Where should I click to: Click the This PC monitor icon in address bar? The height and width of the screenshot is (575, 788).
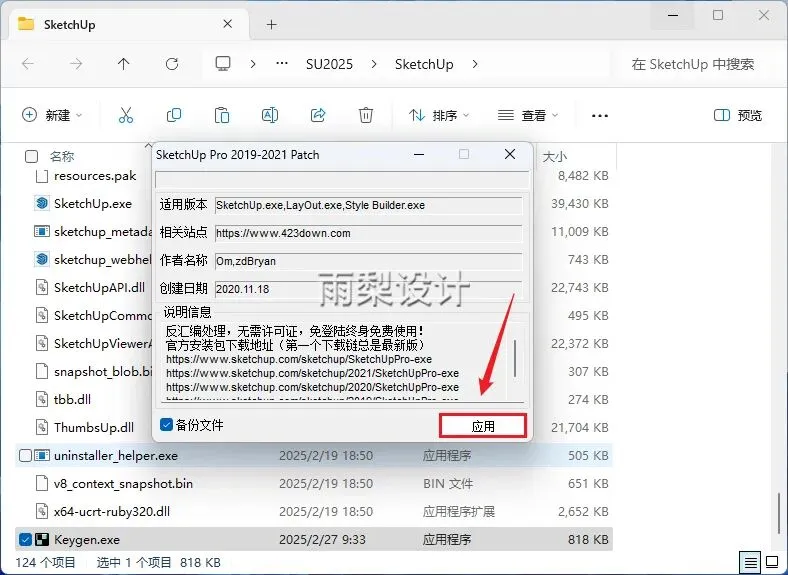click(223, 64)
